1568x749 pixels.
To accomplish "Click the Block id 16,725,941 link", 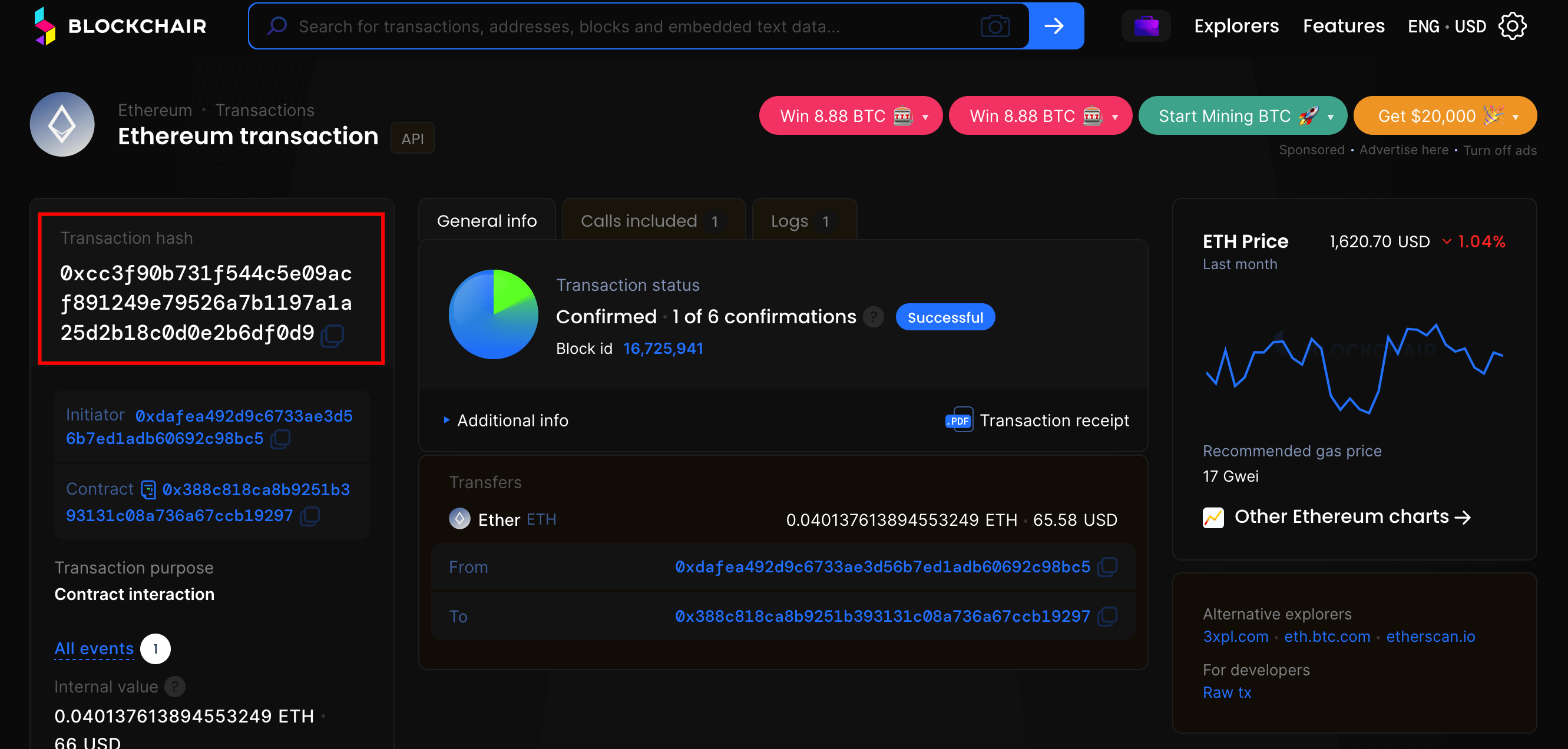I will coord(663,347).
